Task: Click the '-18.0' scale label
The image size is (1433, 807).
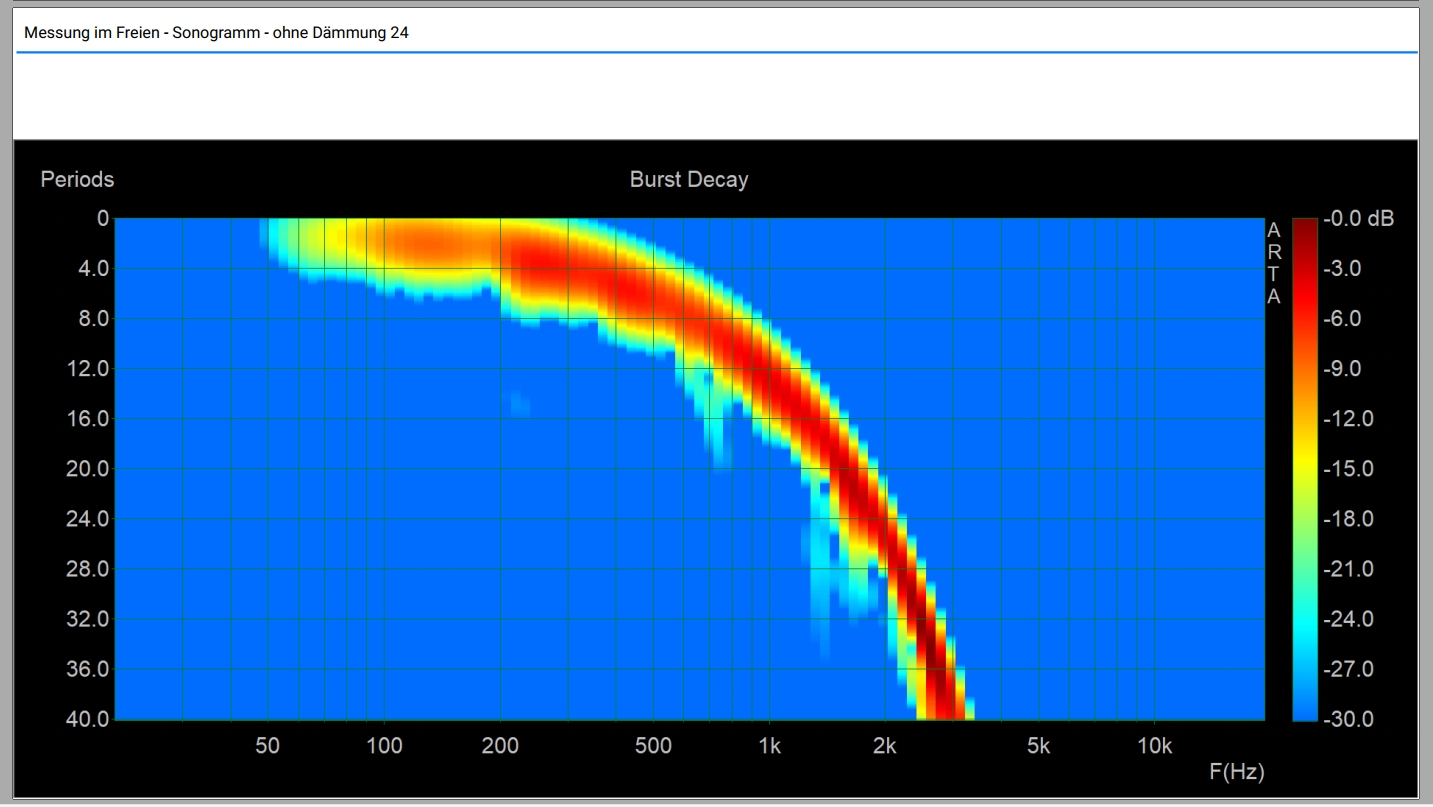Action: coord(1348,519)
